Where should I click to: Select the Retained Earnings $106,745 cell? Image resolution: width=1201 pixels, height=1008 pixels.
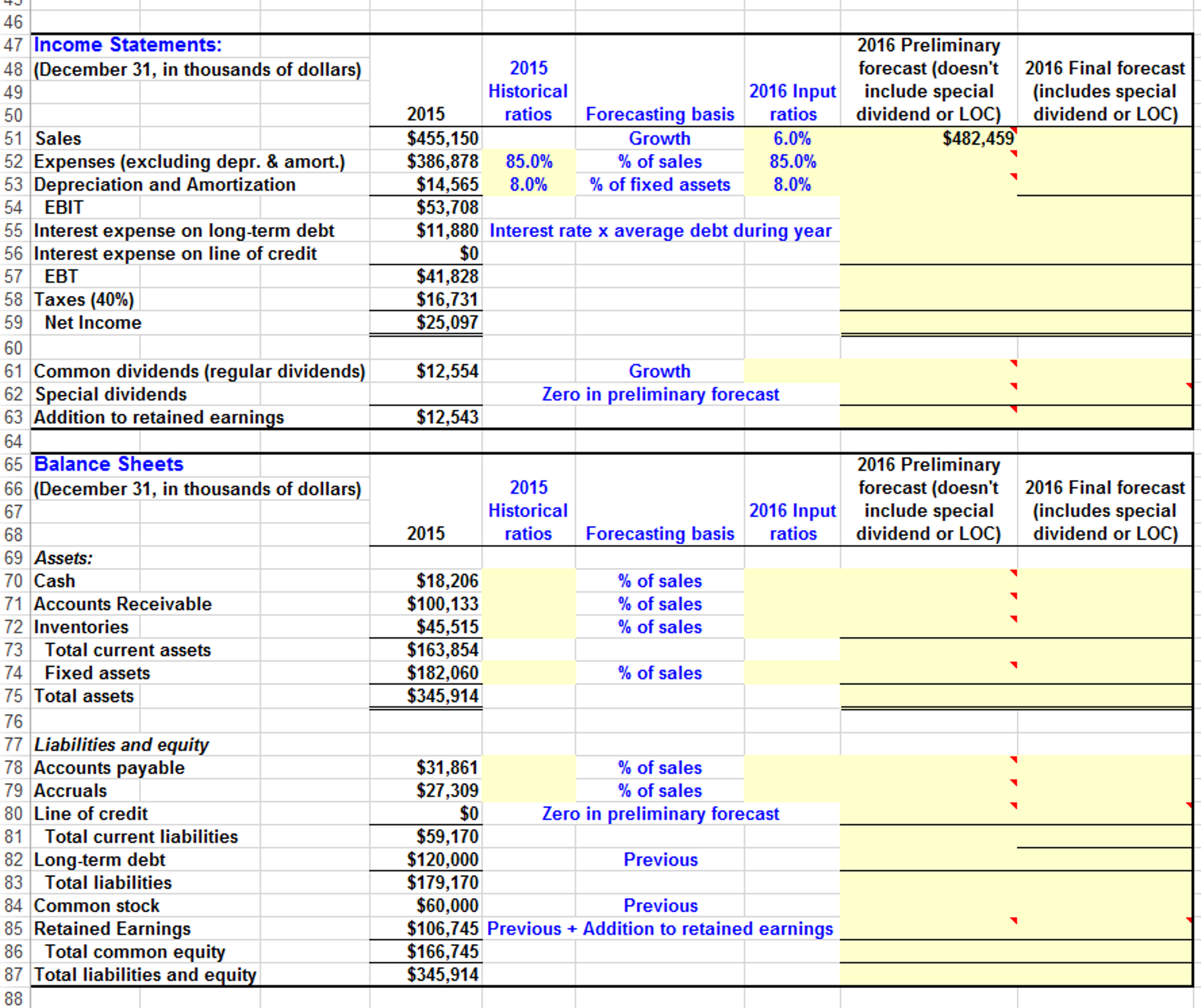[x=443, y=929]
